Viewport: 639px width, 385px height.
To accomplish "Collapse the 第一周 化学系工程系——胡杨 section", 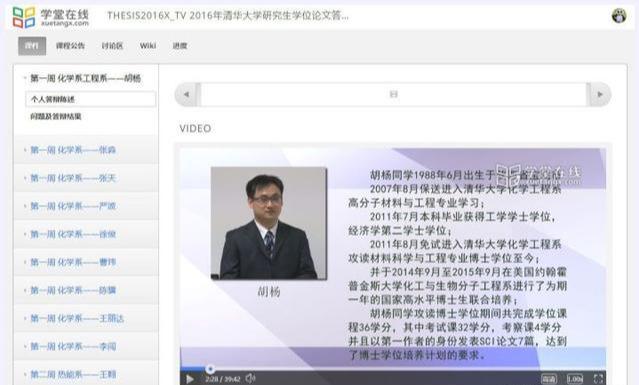I will point(86,78).
